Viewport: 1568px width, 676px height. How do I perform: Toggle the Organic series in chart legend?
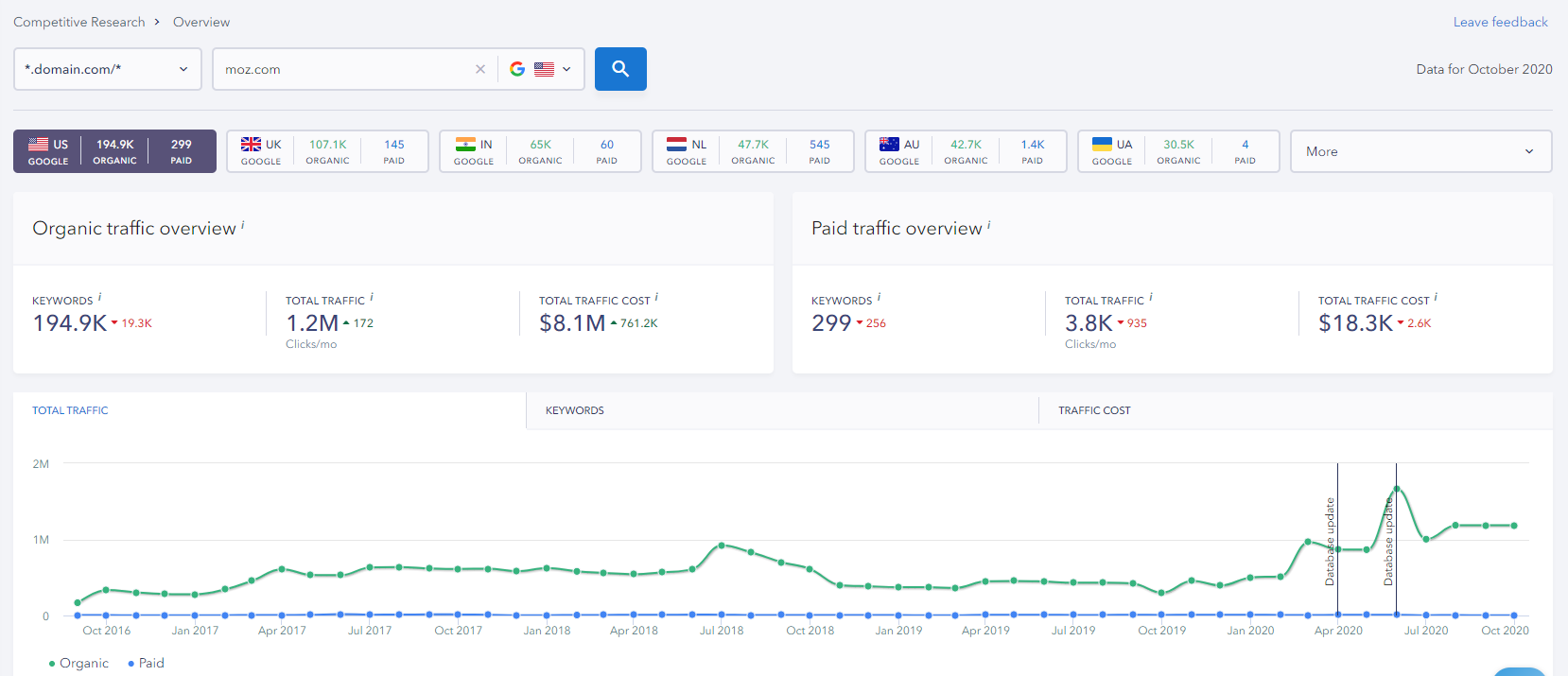pyautogui.click(x=78, y=663)
